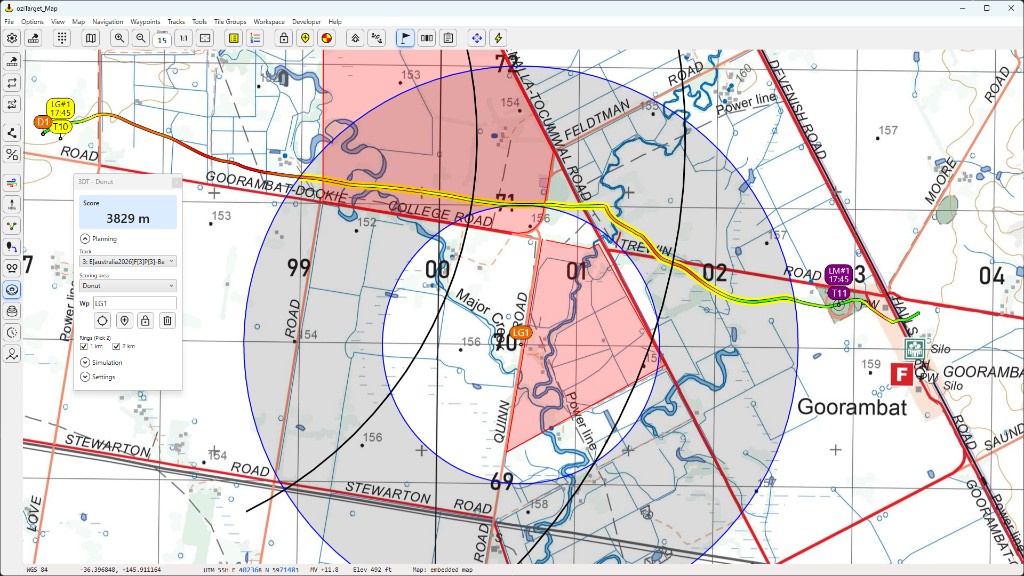This screenshot has width=1024, height=576.
Task: Click the colored list lines icon
Action: coord(255,38)
